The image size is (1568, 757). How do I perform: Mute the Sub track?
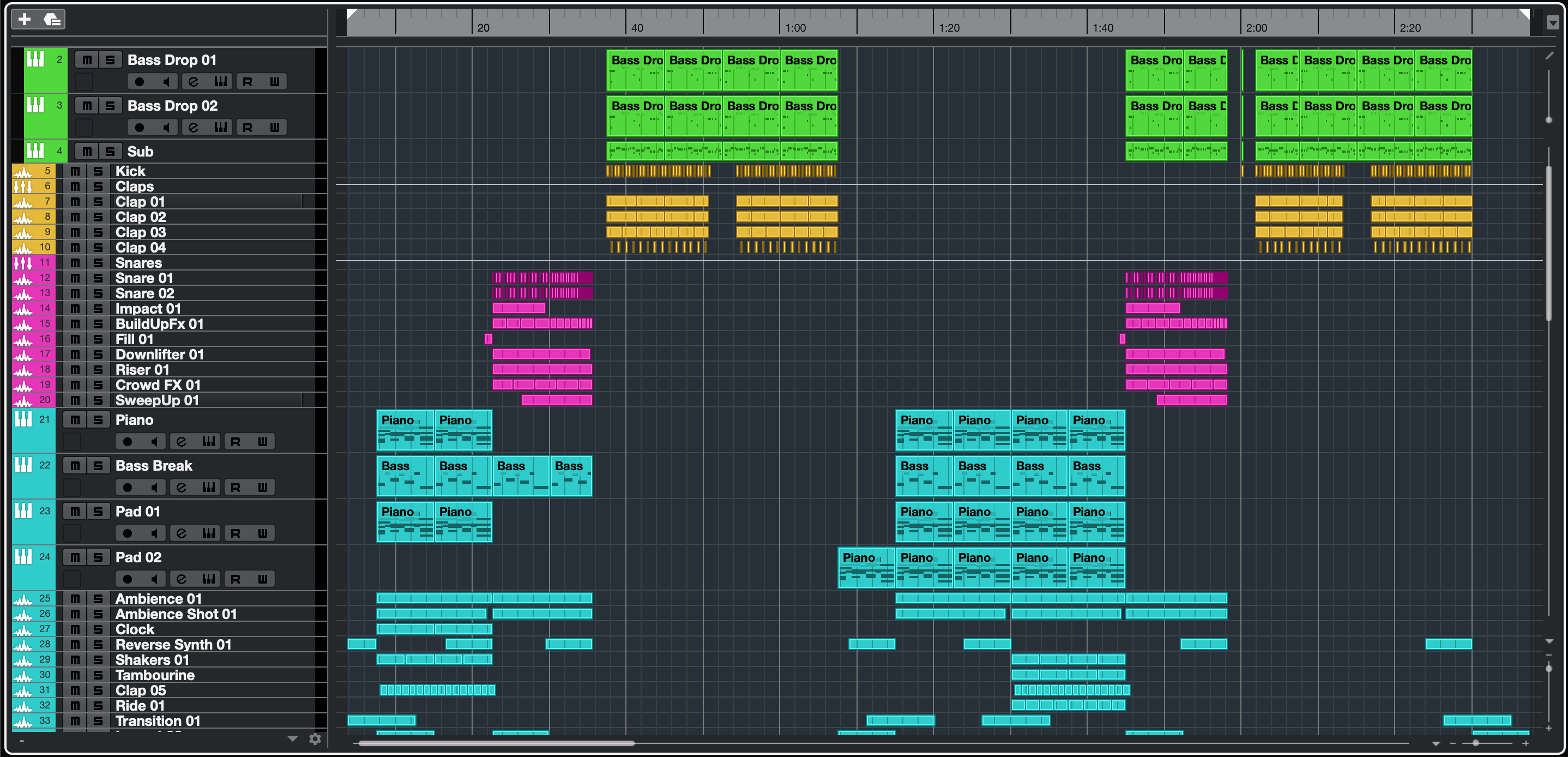tap(87, 151)
